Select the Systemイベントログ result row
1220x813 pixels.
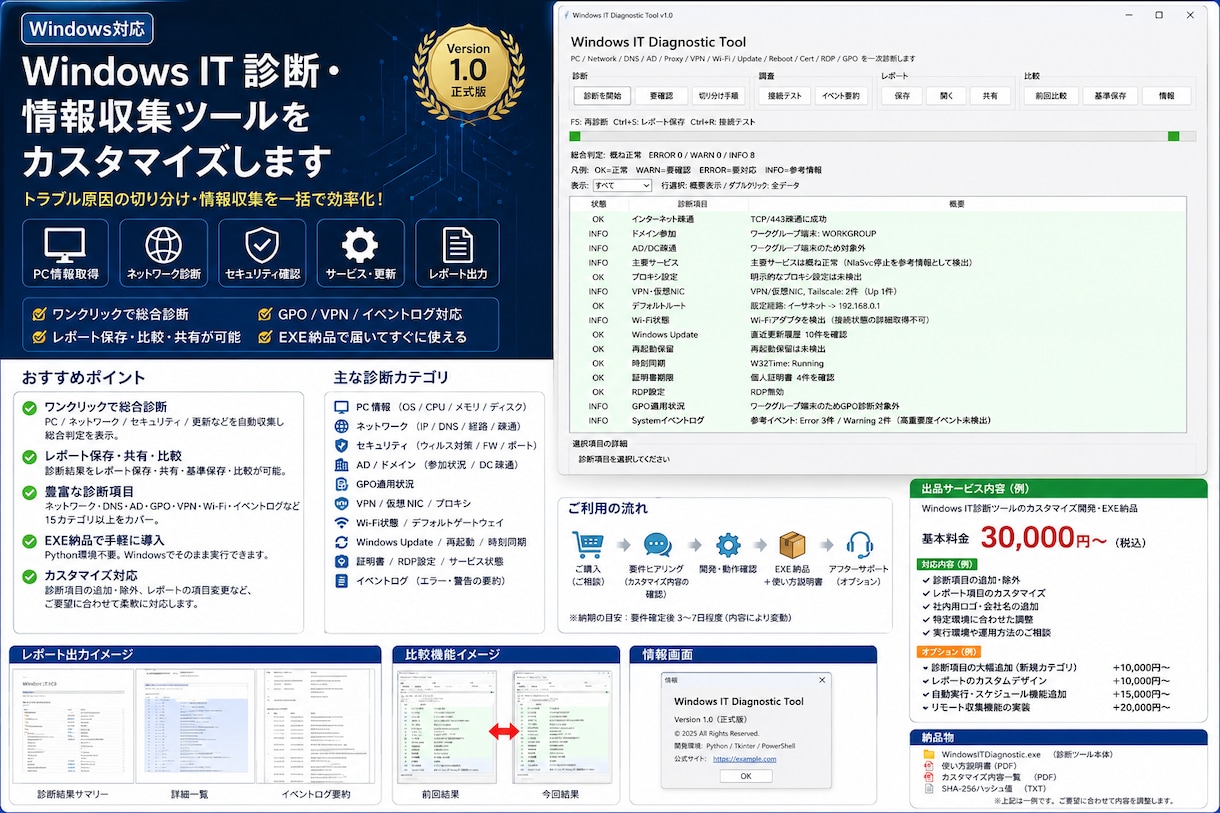pyautogui.click(x=878, y=421)
